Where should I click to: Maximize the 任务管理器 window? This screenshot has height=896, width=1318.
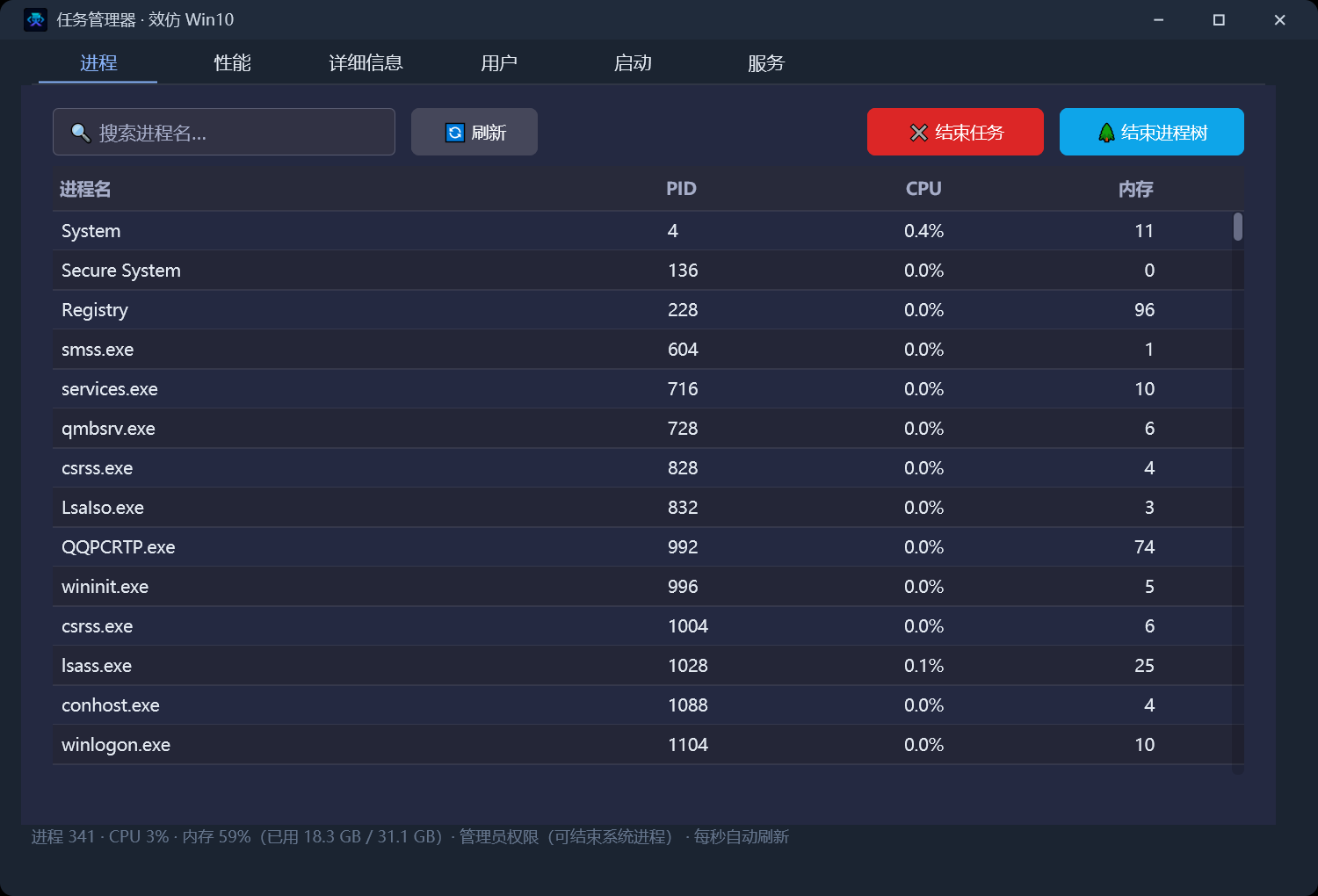pos(1219,19)
